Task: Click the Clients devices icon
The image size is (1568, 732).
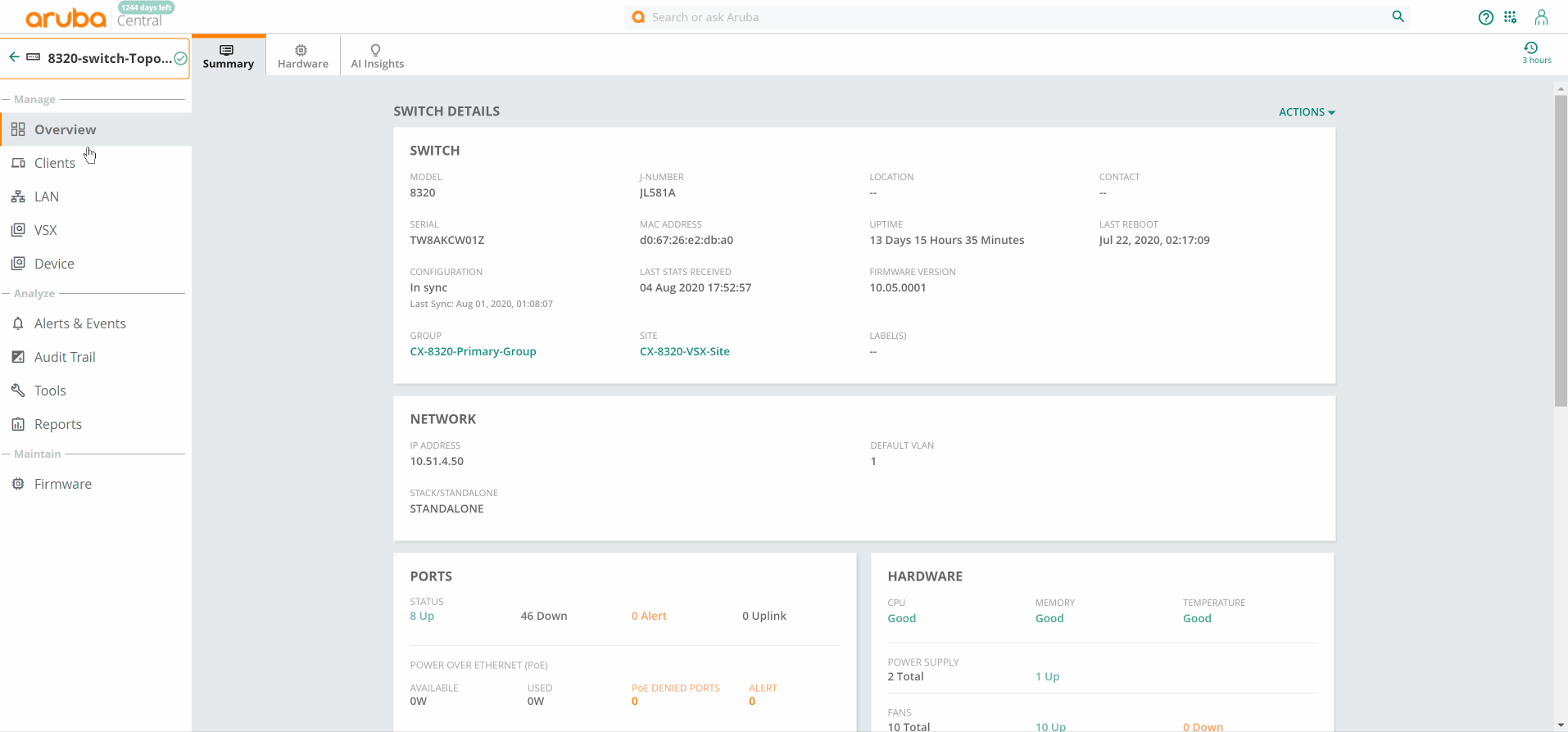Action: (x=18, y=163)
